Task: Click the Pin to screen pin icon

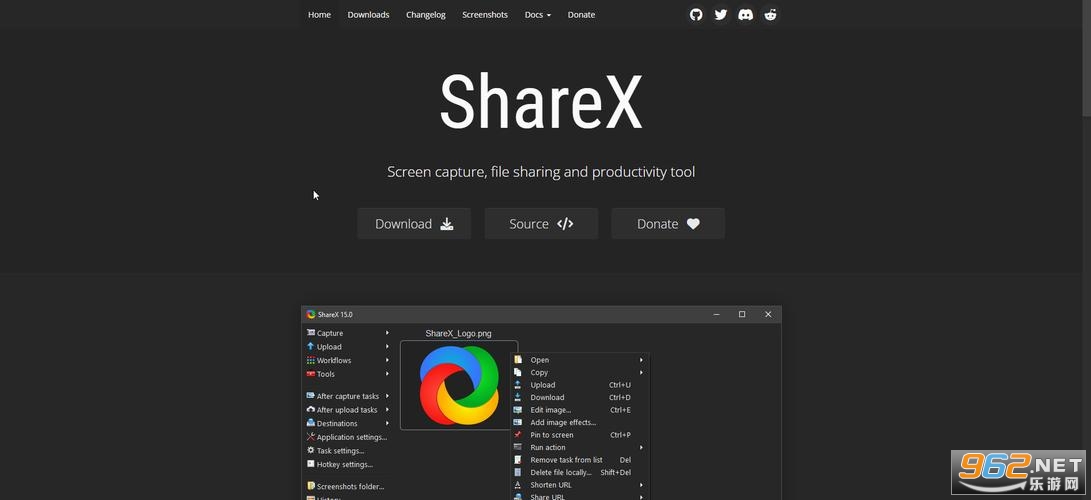Action: [x=518, y=435]
